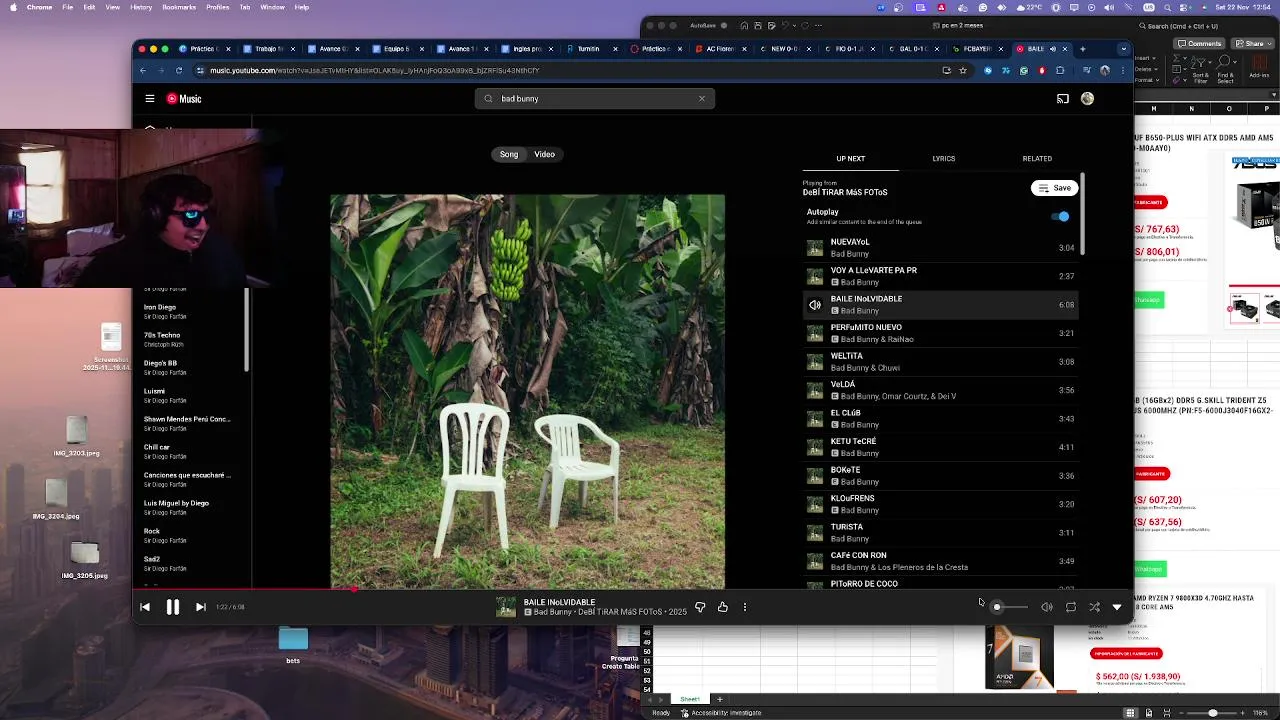Switch to Video mode
The width and height of the screenshot is (1280, 720).
click(x=544, y=154)
